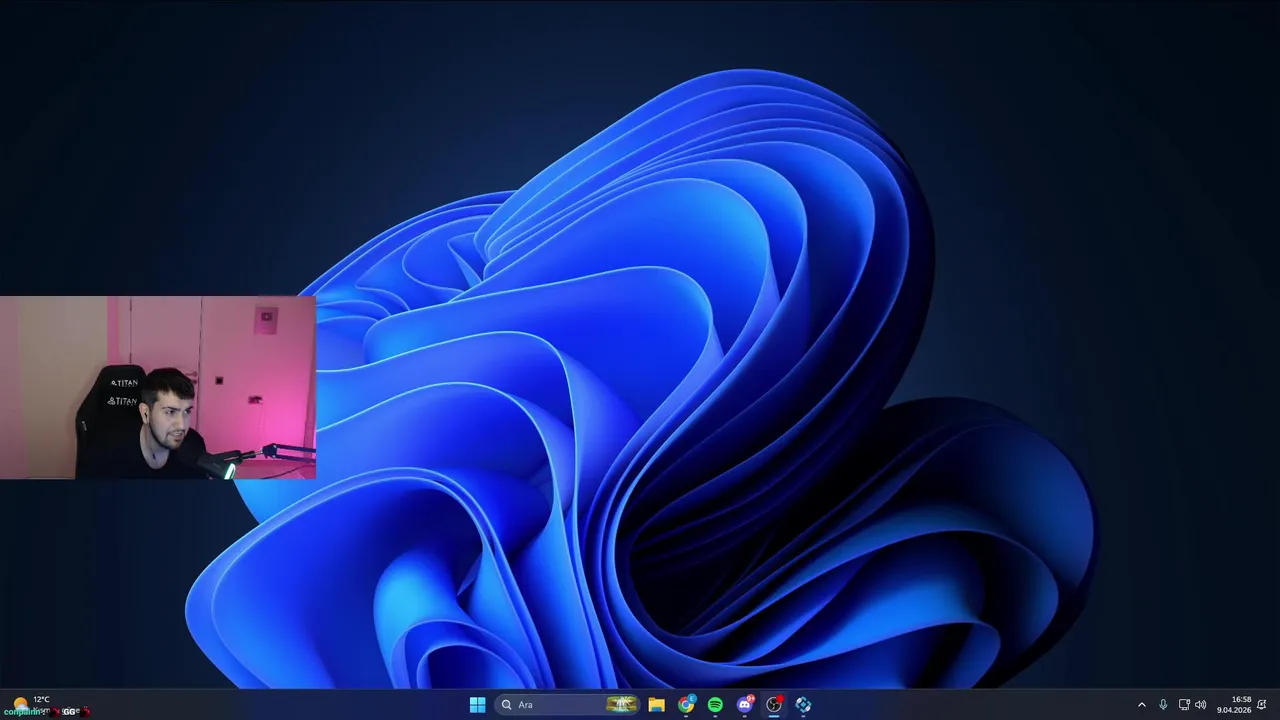Open the volume speaker tray icon
The width and height of the screenshot is (1280, 720).
tap(1200, 705)
